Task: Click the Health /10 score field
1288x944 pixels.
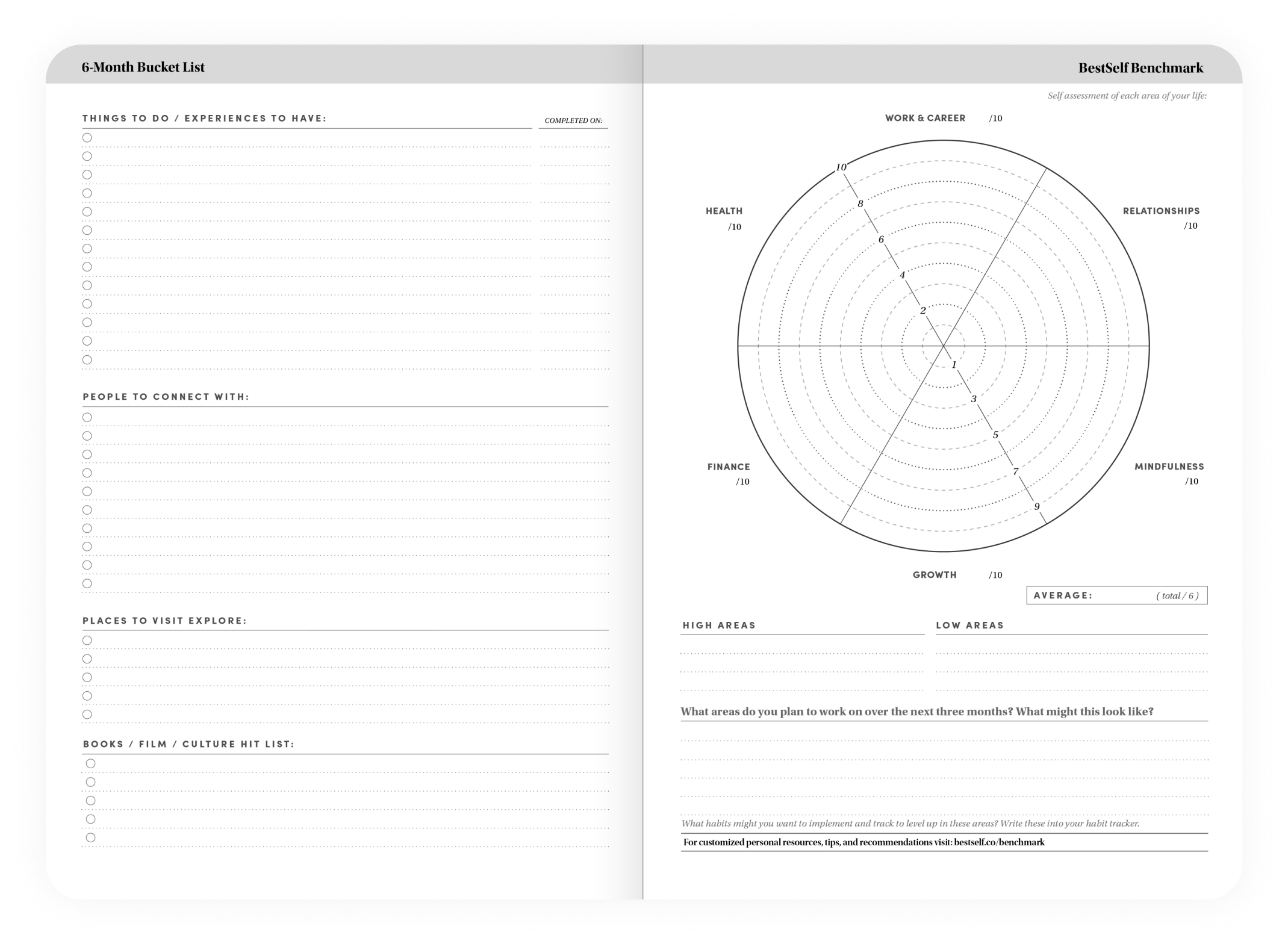Action: [x=735, y=226]
